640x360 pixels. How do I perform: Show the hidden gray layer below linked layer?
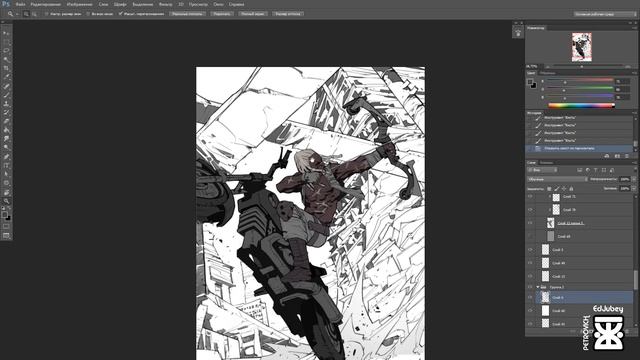pyautogui.click(x=530, y=236)
